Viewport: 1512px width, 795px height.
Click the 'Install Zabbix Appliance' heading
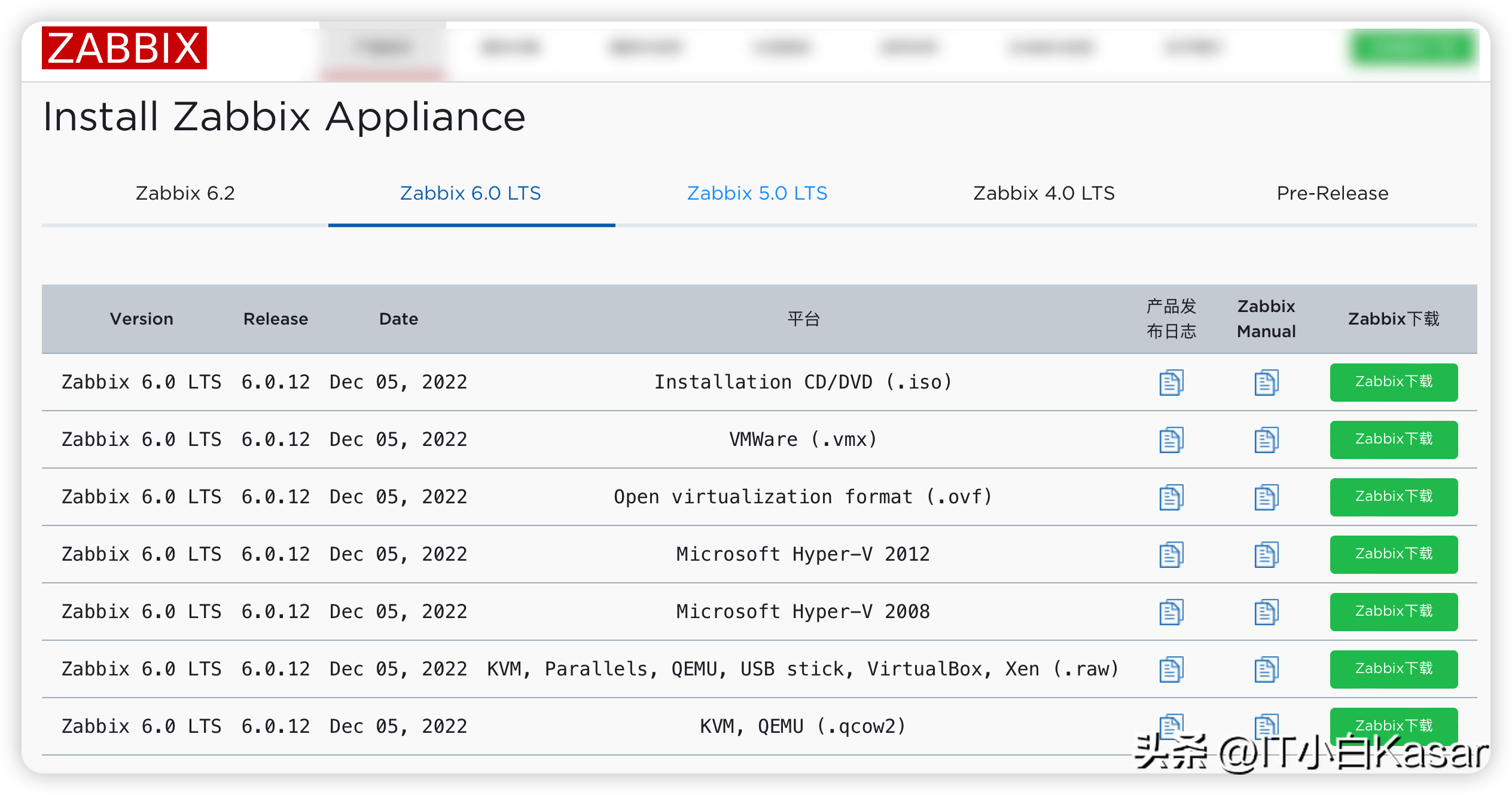point(284,116)
